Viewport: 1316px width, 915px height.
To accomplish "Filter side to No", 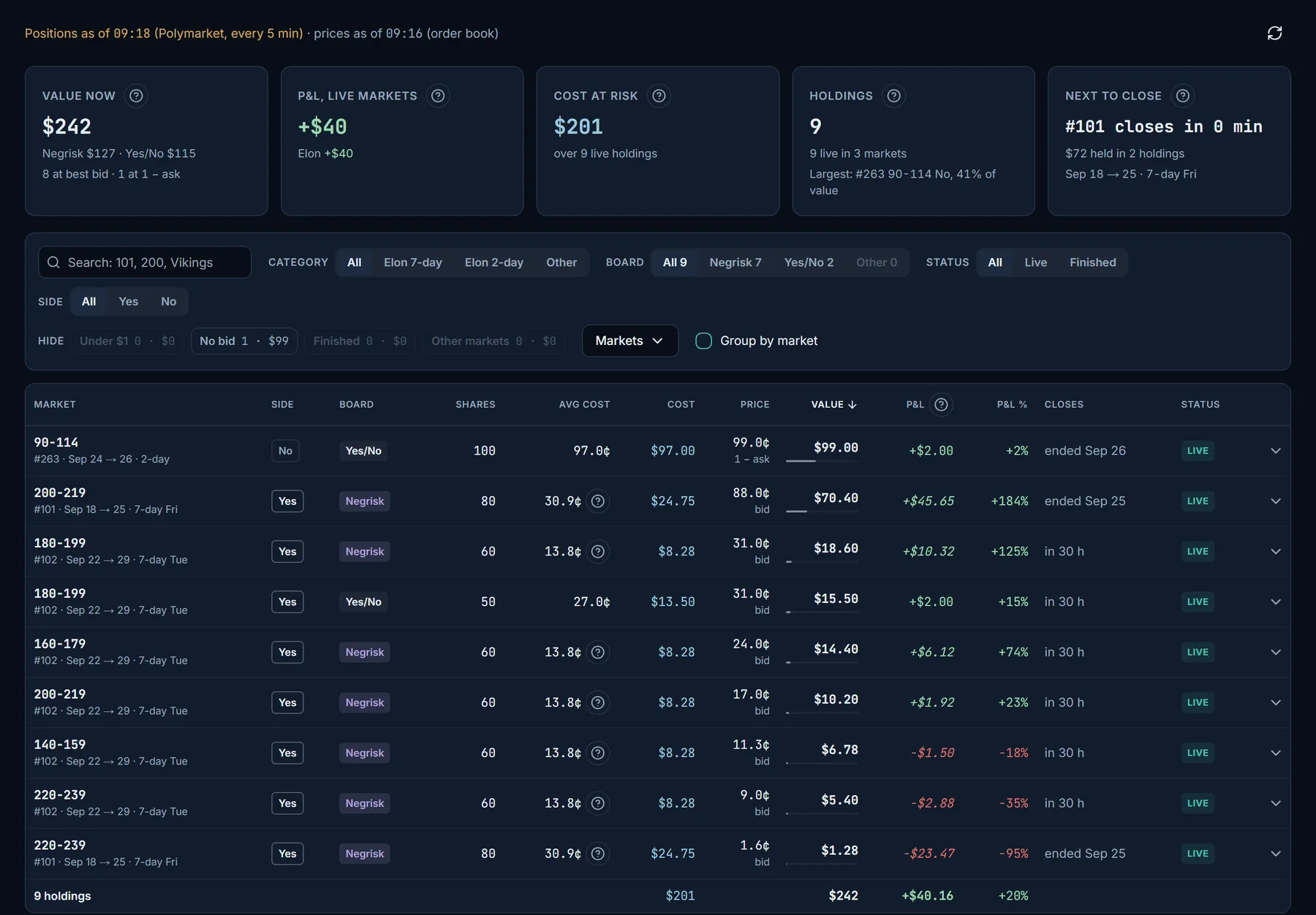I will (169, 301).
